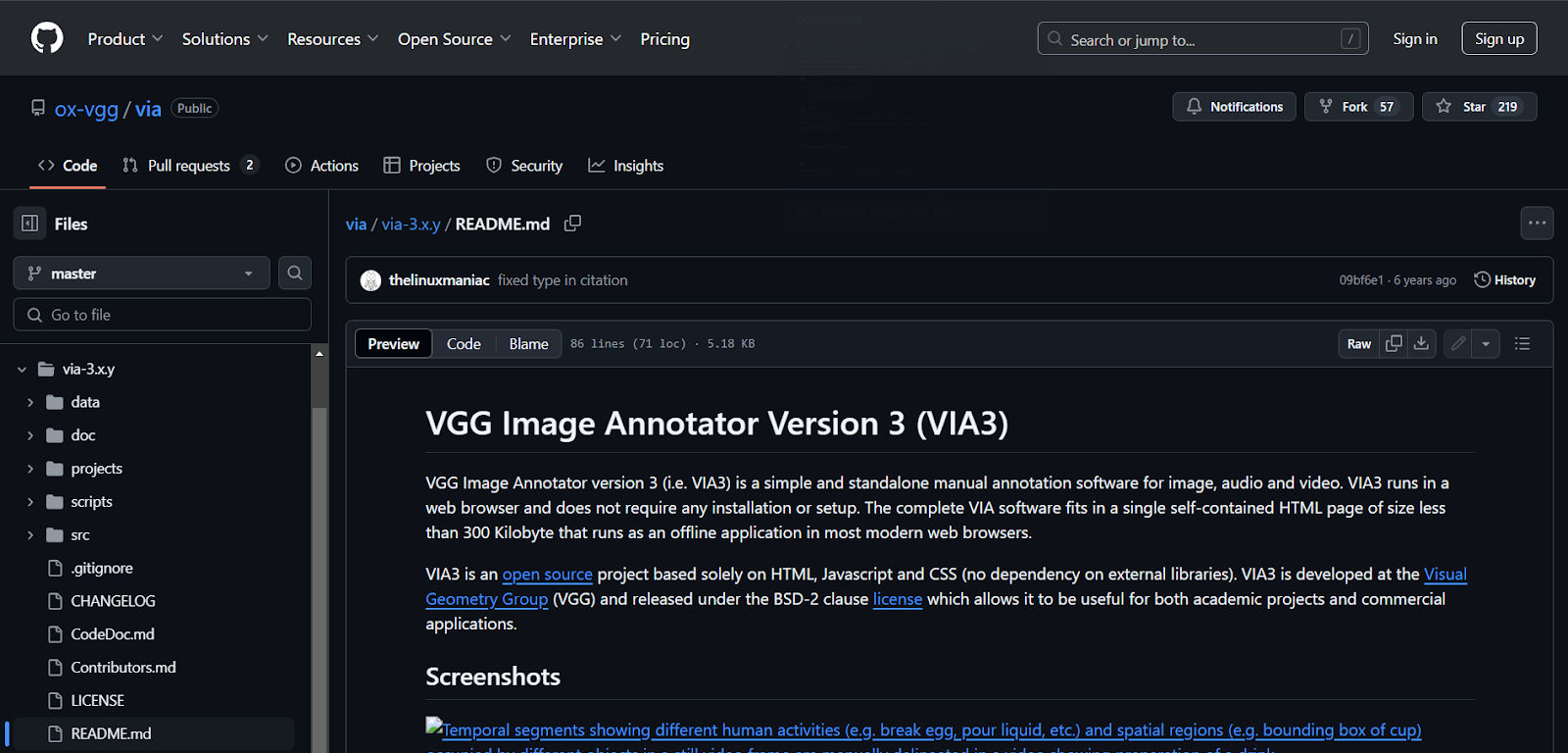The width and height of the screenshot is (1568, 753).
Task: Click the Sign up button
Action: pos(1499,38)
